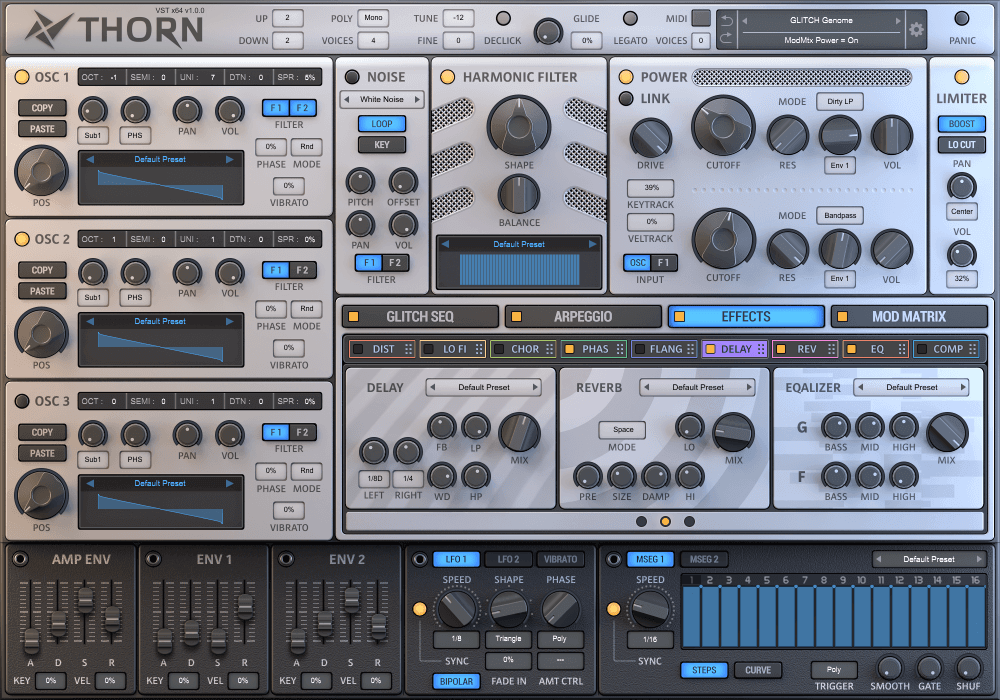
Task: Toggle OSC 3 power LED
Action: tap(22, 401)
